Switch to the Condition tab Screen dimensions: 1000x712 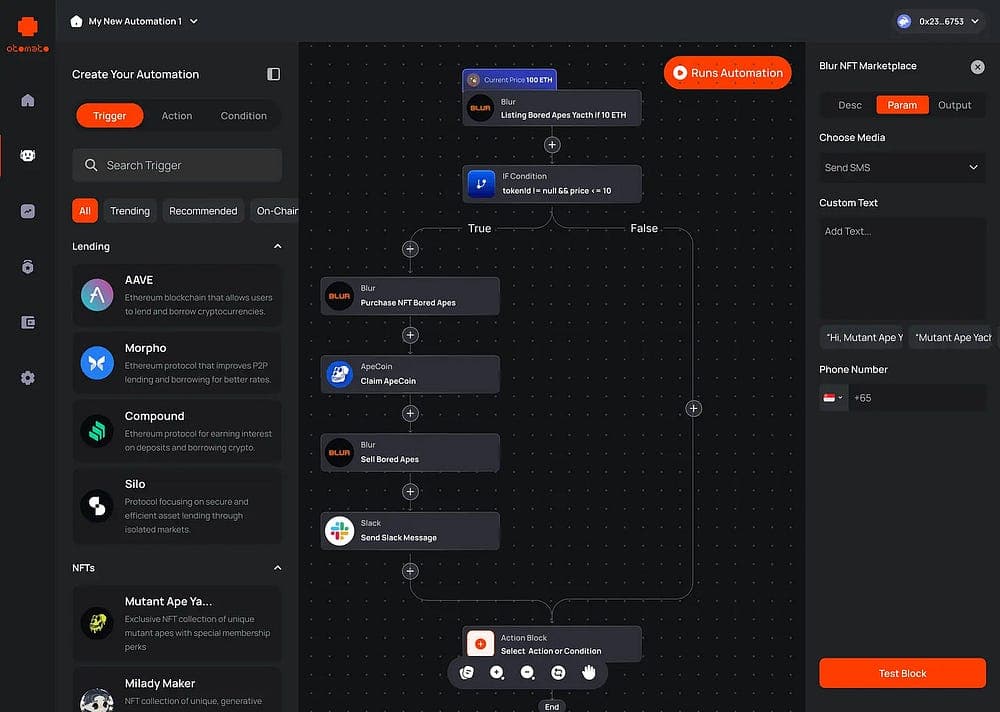point(244,115)
